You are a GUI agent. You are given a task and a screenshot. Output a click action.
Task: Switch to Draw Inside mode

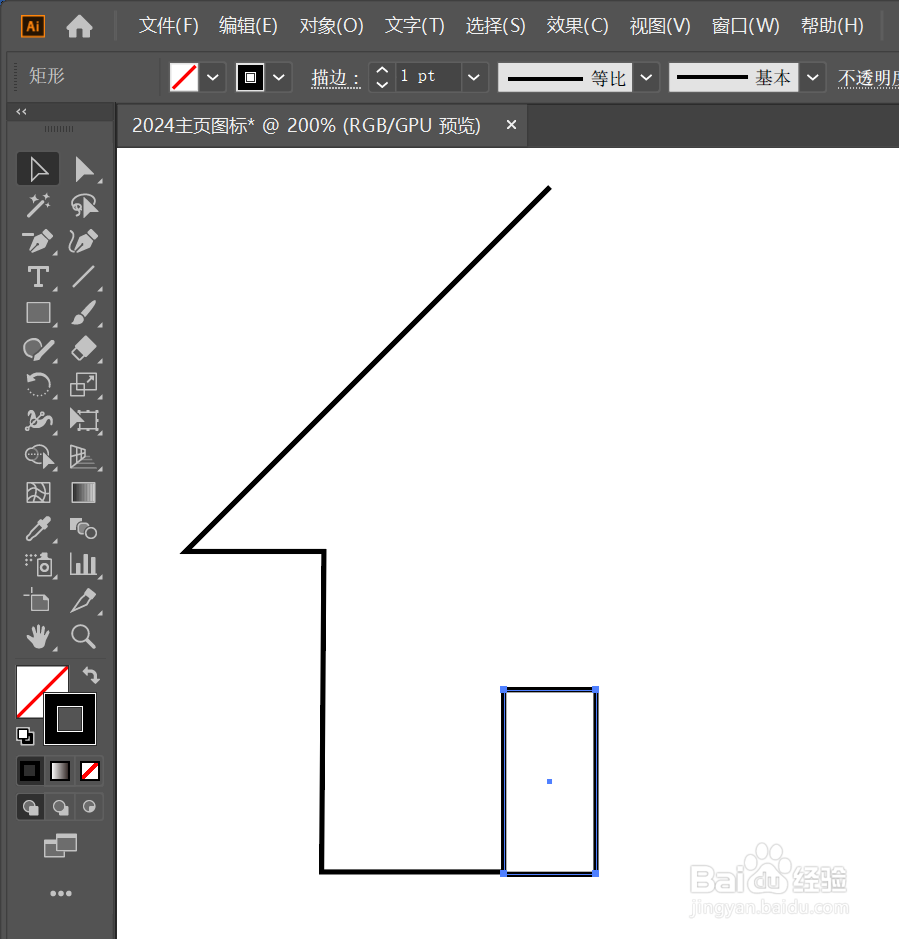click(x=89, y=807)
